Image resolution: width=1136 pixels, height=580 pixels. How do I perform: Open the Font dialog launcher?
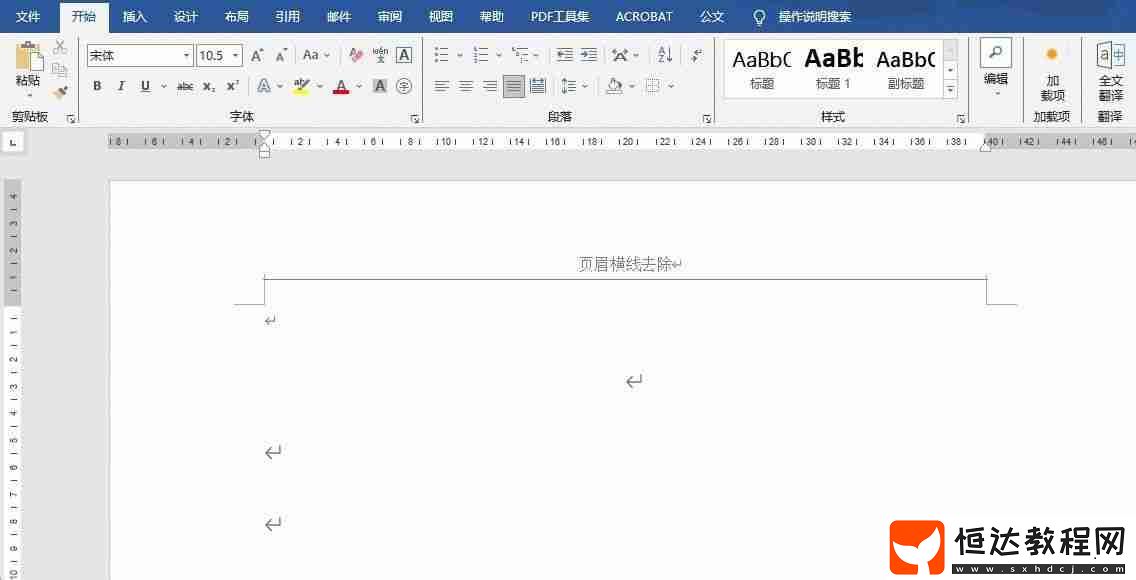[x=415, y=119]
